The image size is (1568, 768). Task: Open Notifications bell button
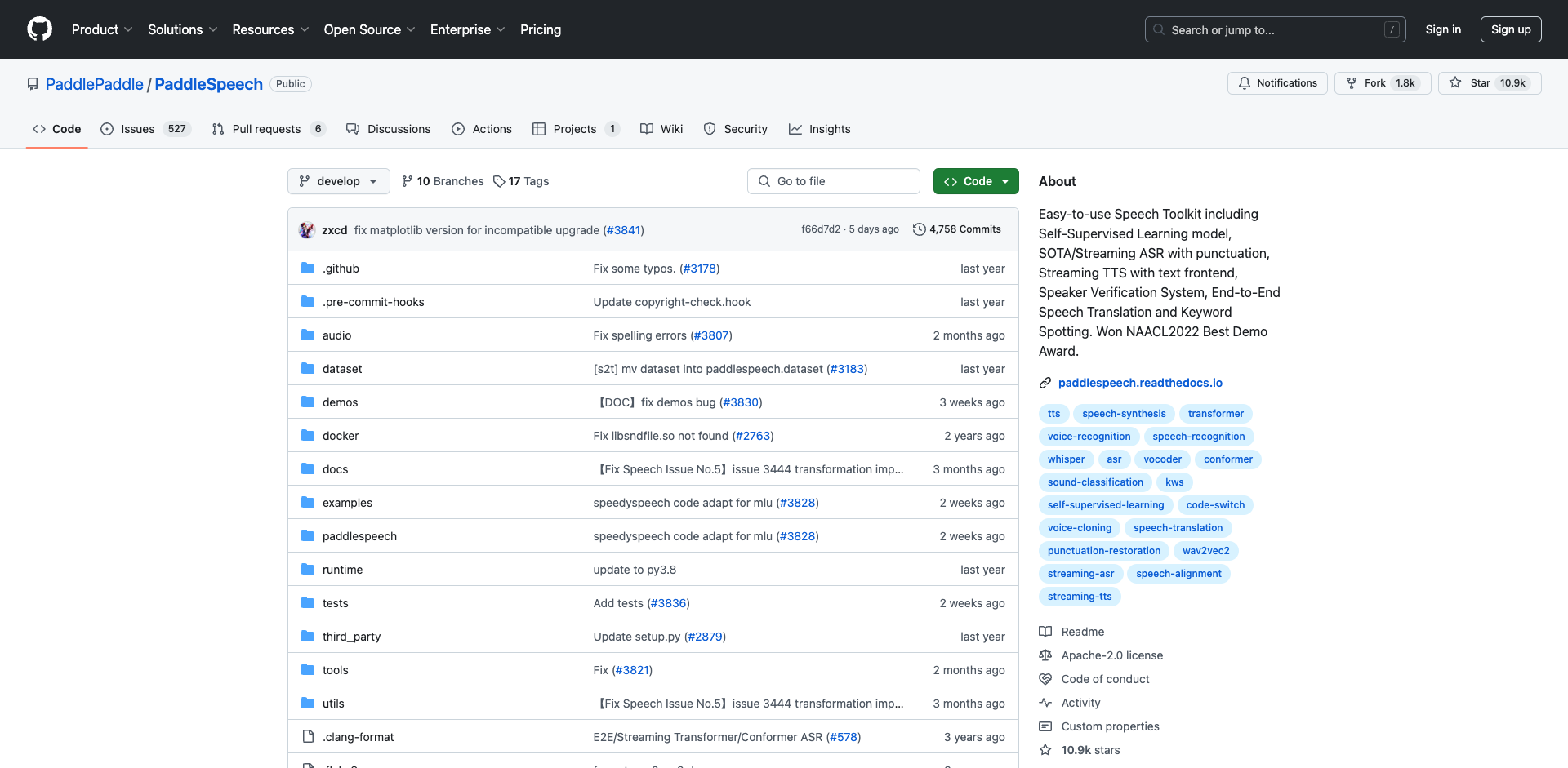coord(1278,83)
